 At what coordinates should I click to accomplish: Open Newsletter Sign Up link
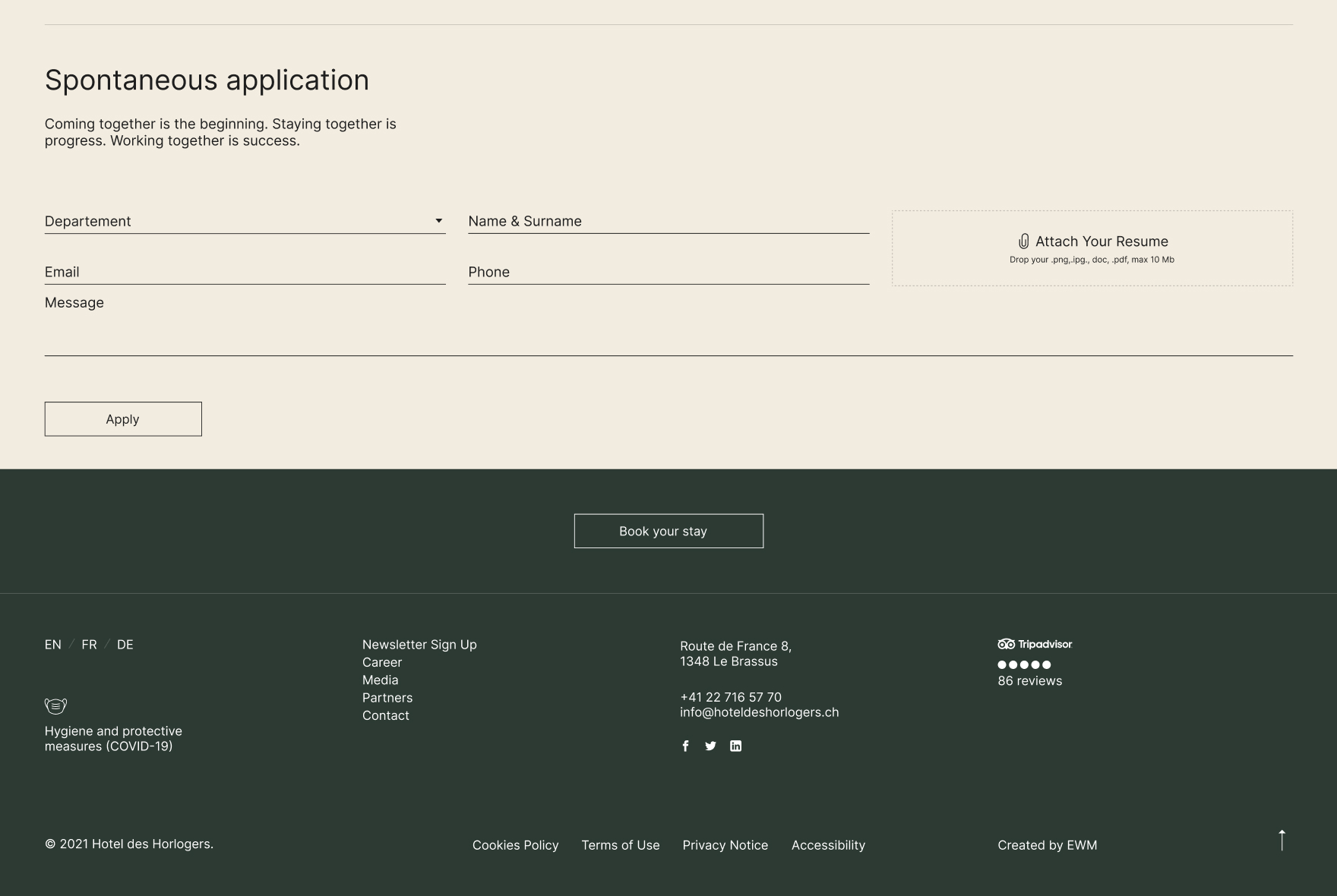pos(419,645)
